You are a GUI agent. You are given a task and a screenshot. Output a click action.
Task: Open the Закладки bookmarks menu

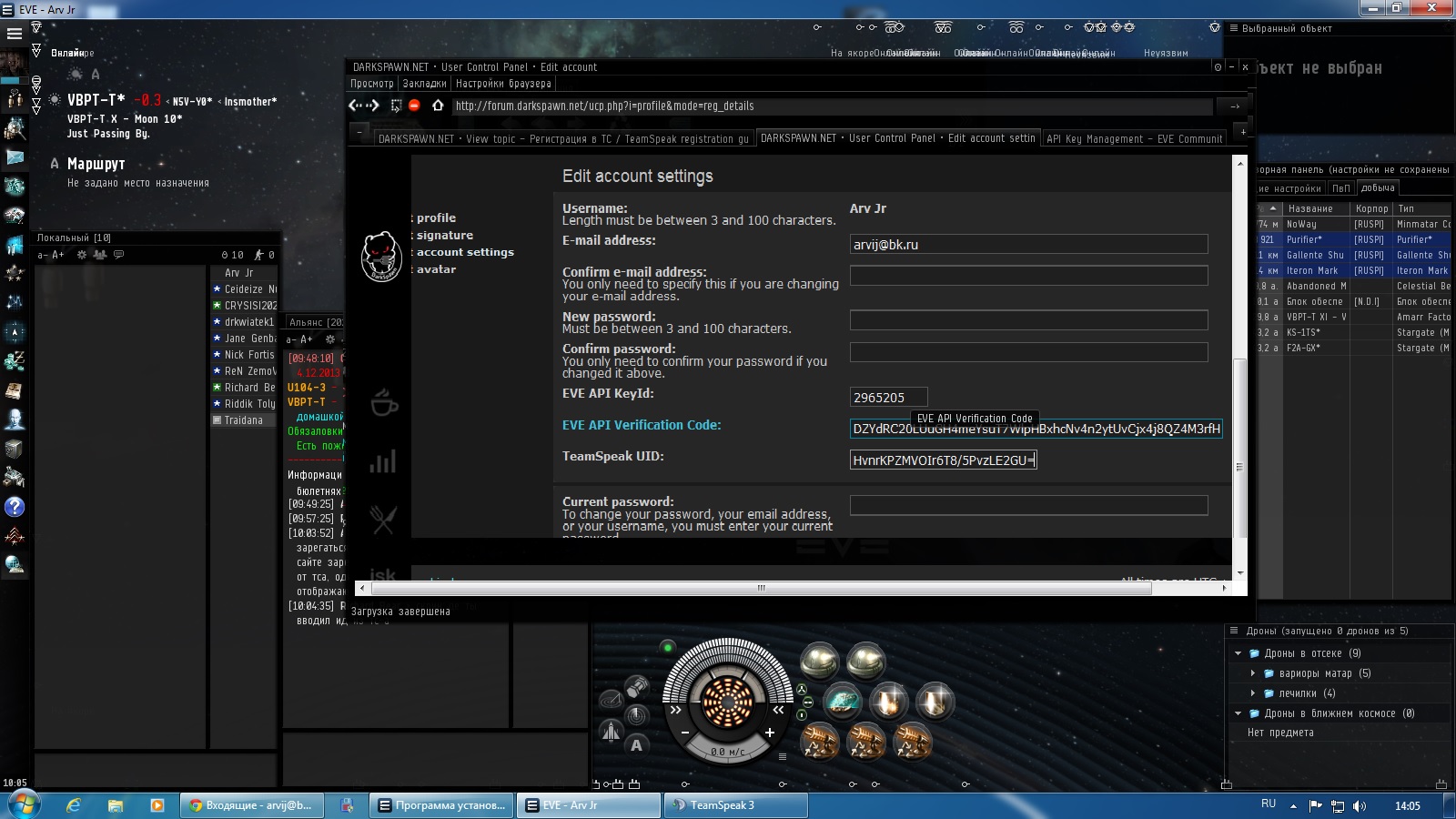[424, 84]
